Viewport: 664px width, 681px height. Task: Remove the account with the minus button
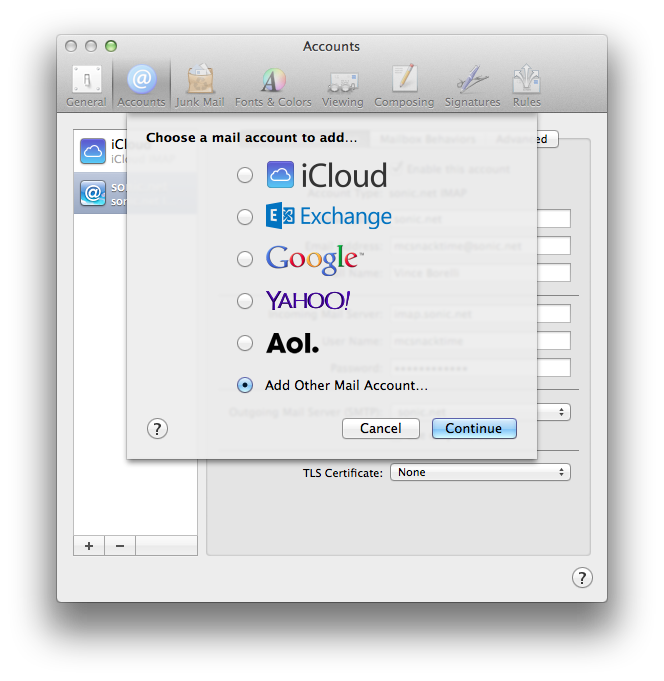tap(120, 546)
